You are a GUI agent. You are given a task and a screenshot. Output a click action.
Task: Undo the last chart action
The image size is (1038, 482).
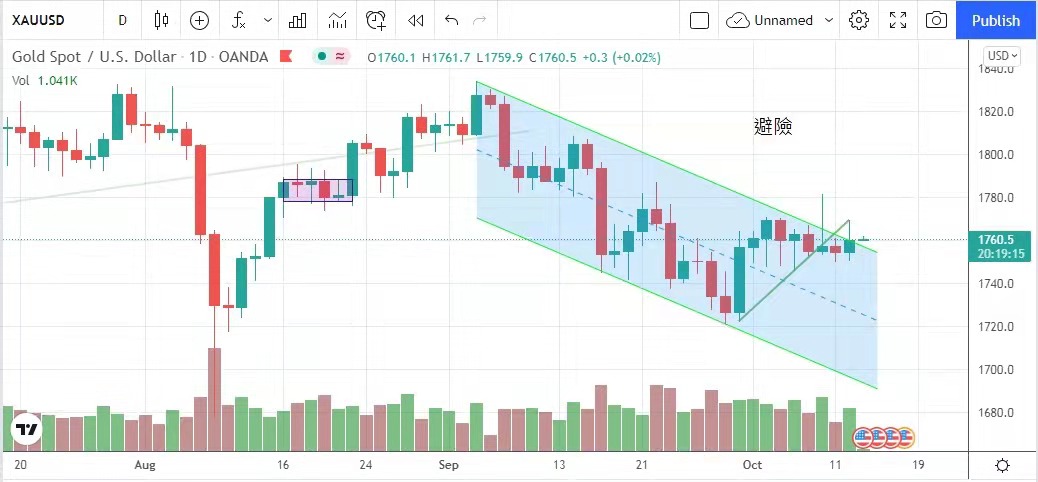pyautogui.click(x=451, y=20)
